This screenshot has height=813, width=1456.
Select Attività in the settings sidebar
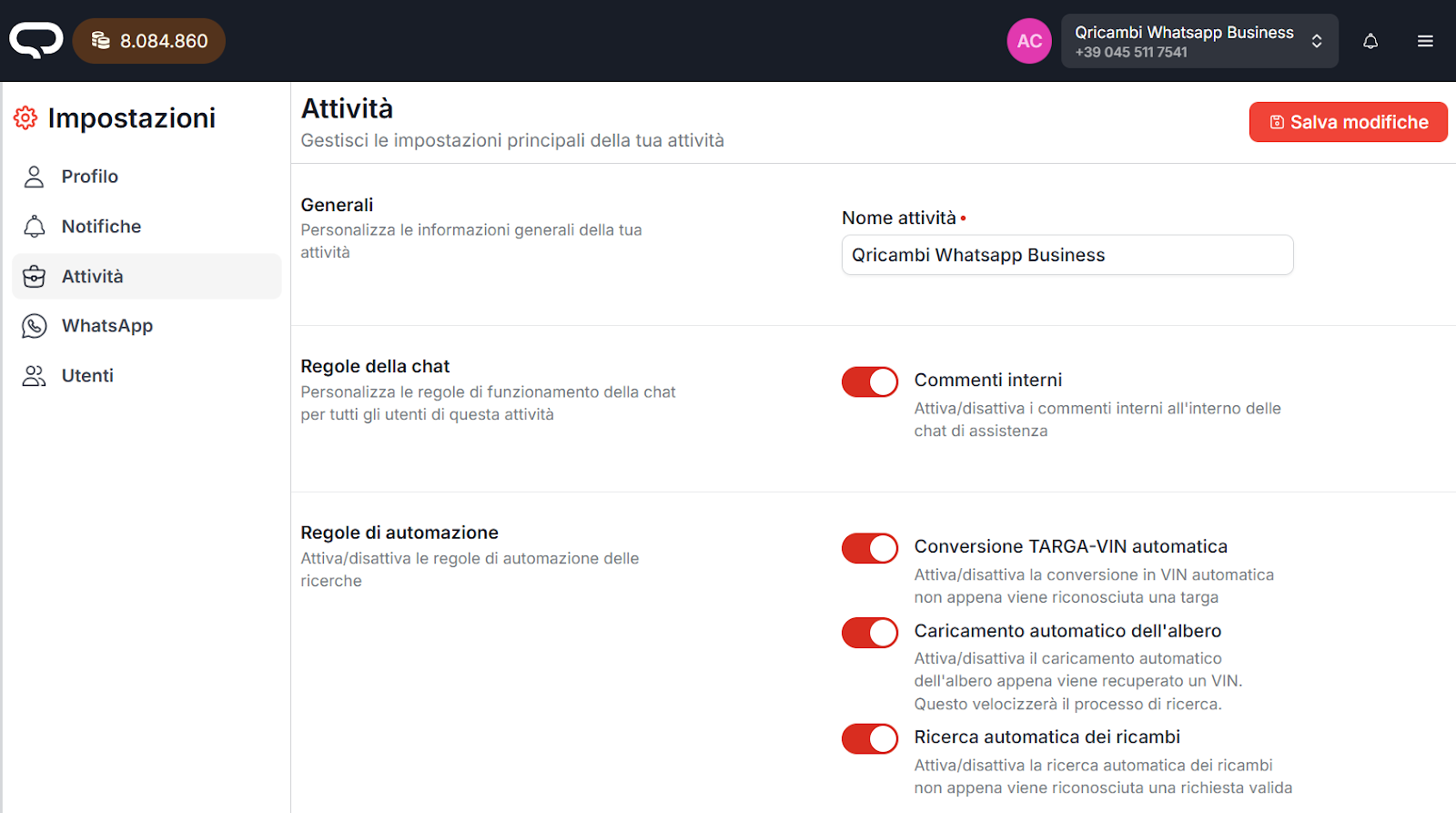tap(92, 277)
